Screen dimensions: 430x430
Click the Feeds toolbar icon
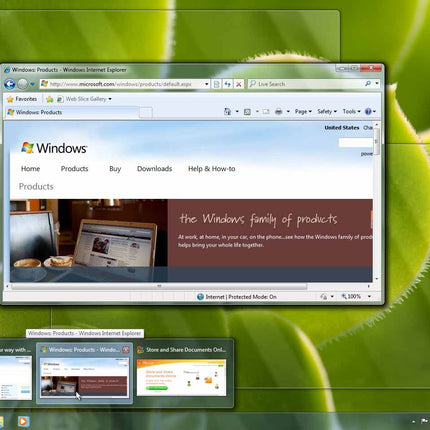(247, 112)
